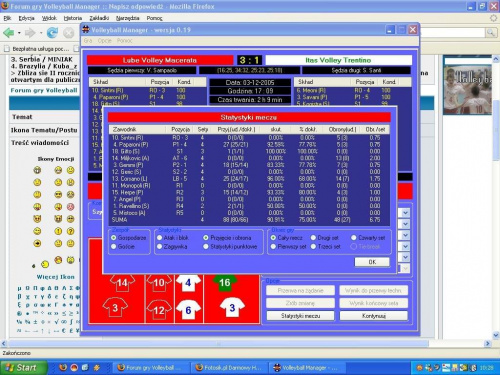
Task: Click the red number 14 jersey
Action: (x=122, y=283)
